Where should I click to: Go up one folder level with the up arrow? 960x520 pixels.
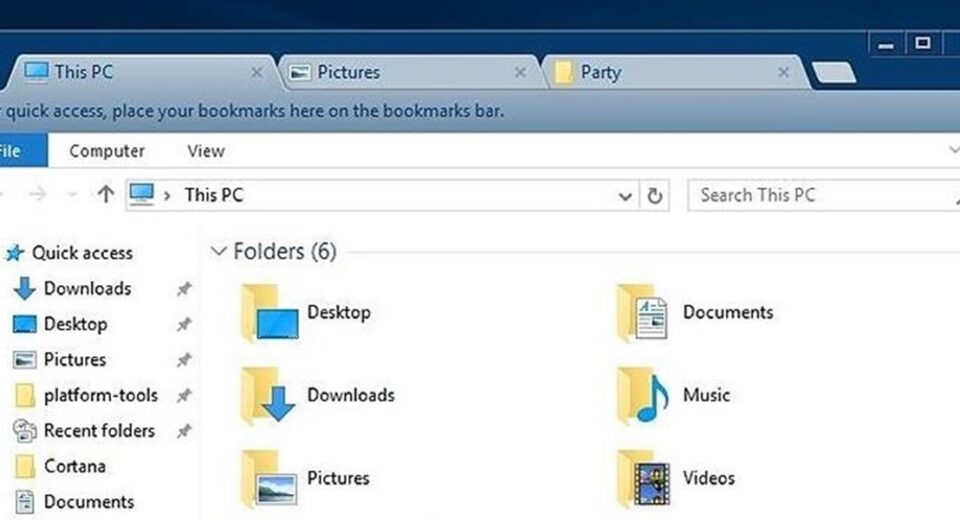105,195
